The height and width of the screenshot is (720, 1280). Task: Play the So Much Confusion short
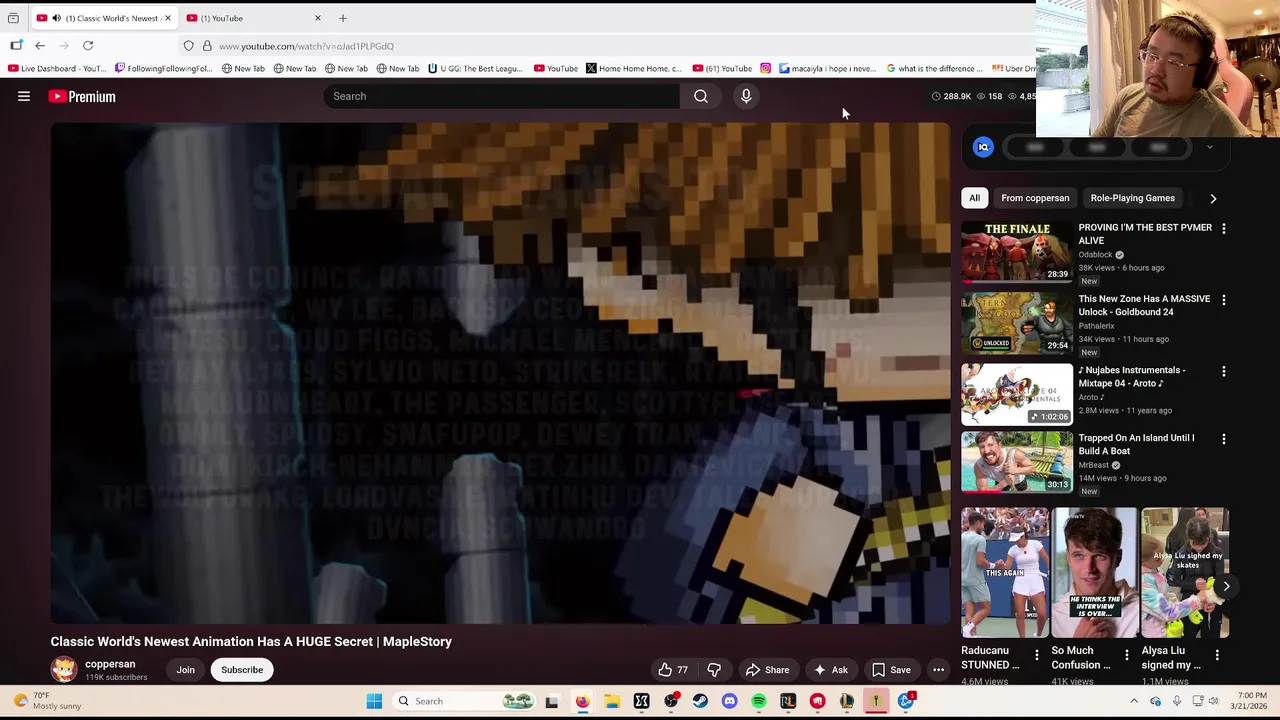coord(1095,572)
